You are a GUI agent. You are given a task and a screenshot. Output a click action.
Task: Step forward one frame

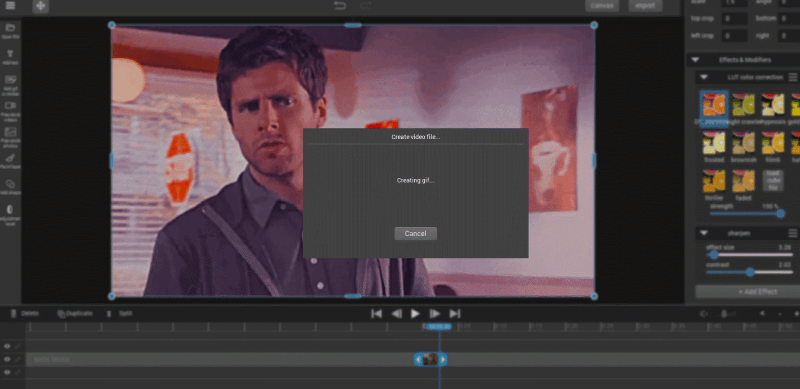(435, 313)
